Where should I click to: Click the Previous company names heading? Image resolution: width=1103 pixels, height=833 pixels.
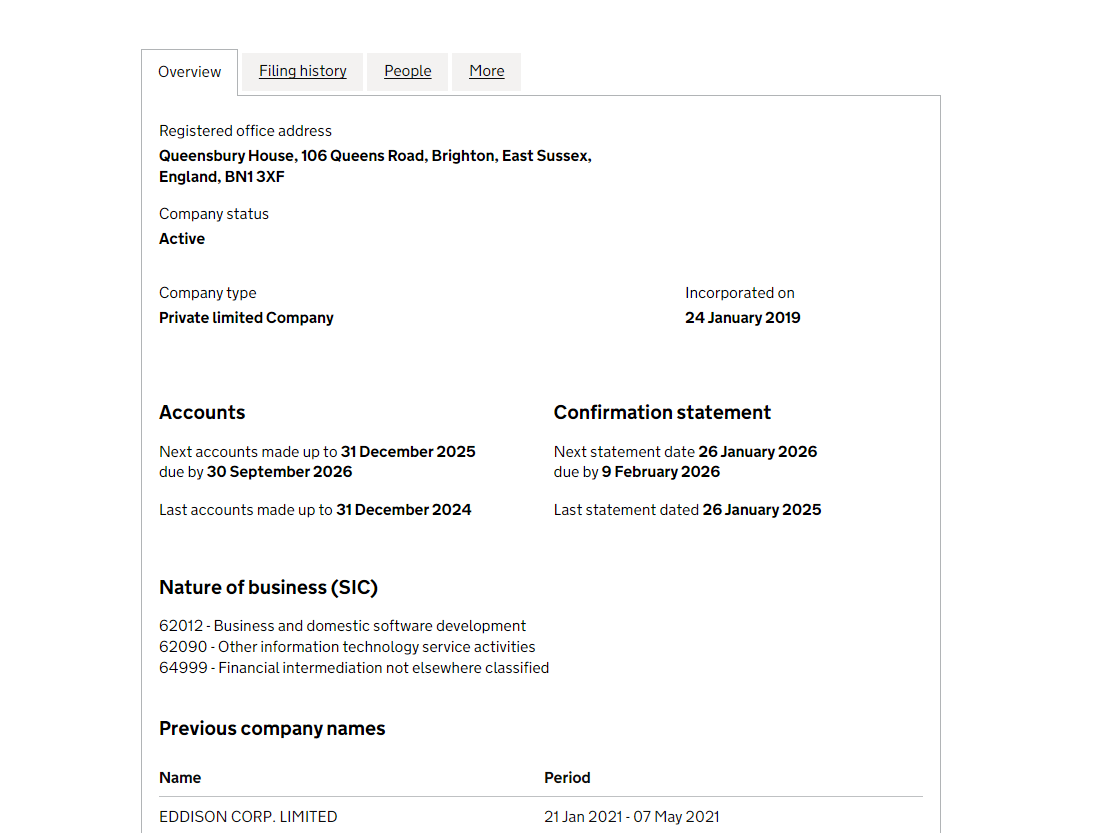tap(272, 729)
